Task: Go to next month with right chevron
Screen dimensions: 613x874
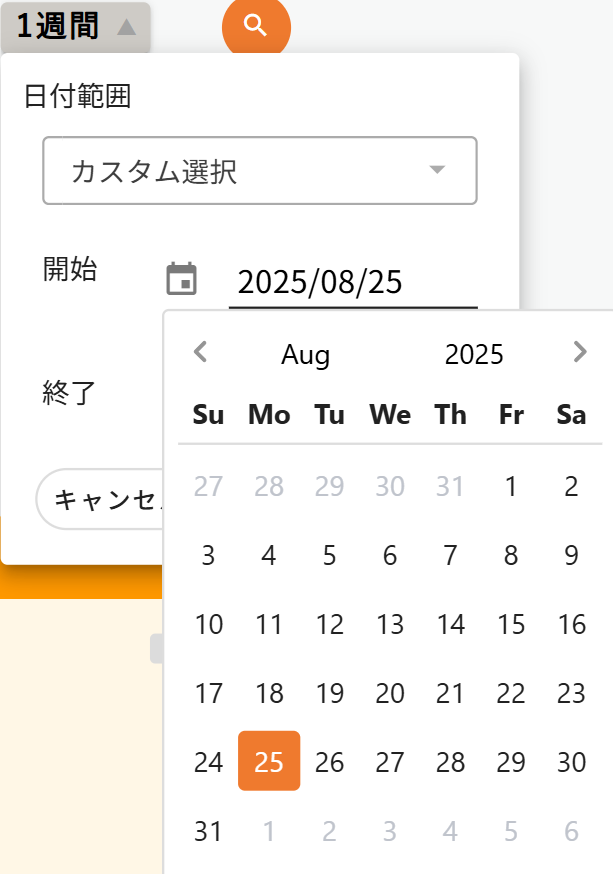Action: click(x=580, y=352)
